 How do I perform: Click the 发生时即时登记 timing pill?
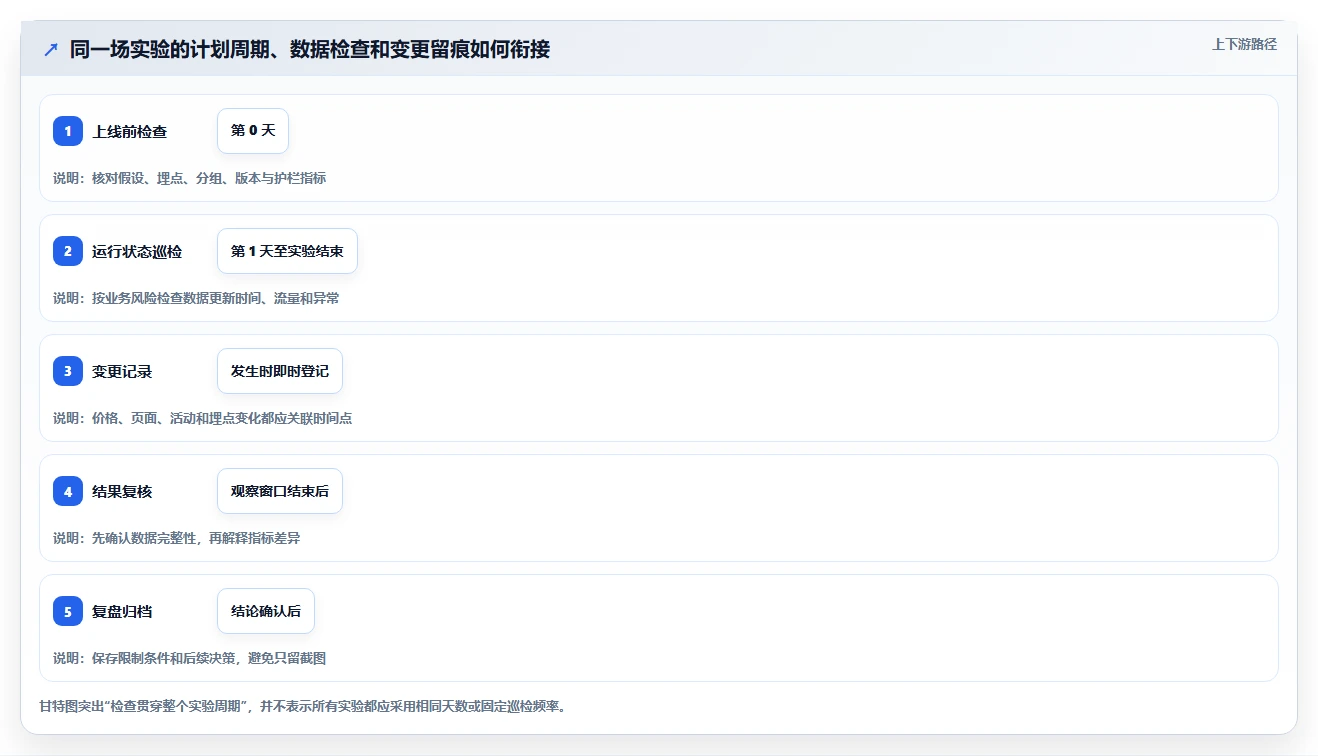click(280, 371)
